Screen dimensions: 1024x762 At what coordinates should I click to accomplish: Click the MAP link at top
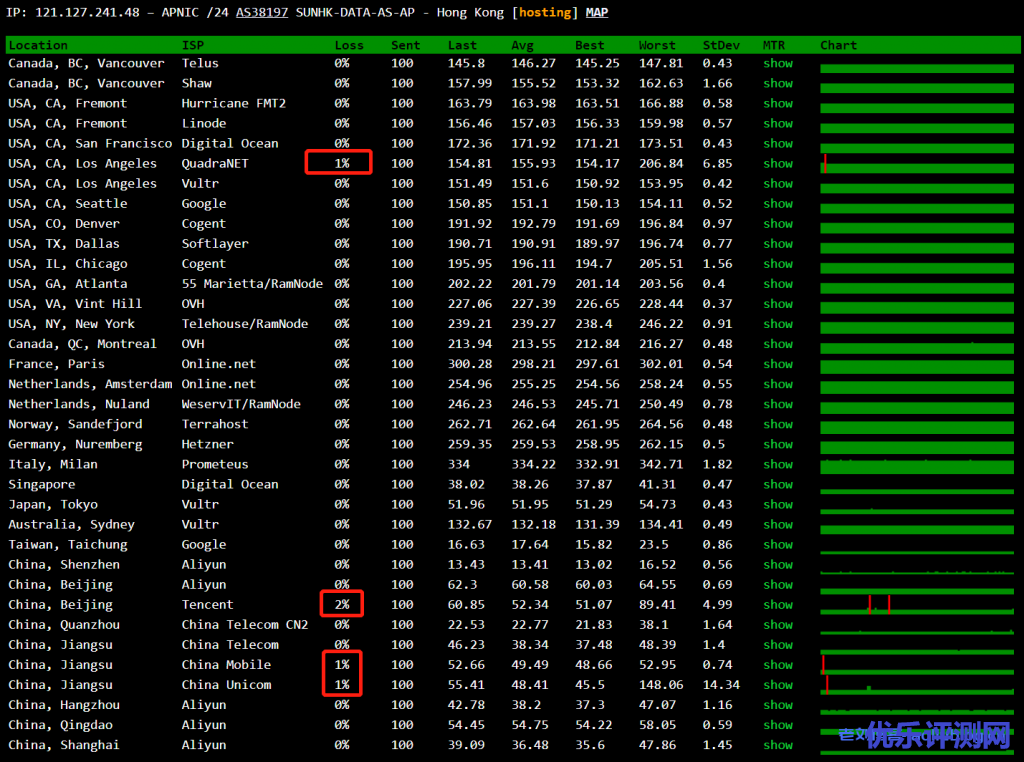[596, 13]
